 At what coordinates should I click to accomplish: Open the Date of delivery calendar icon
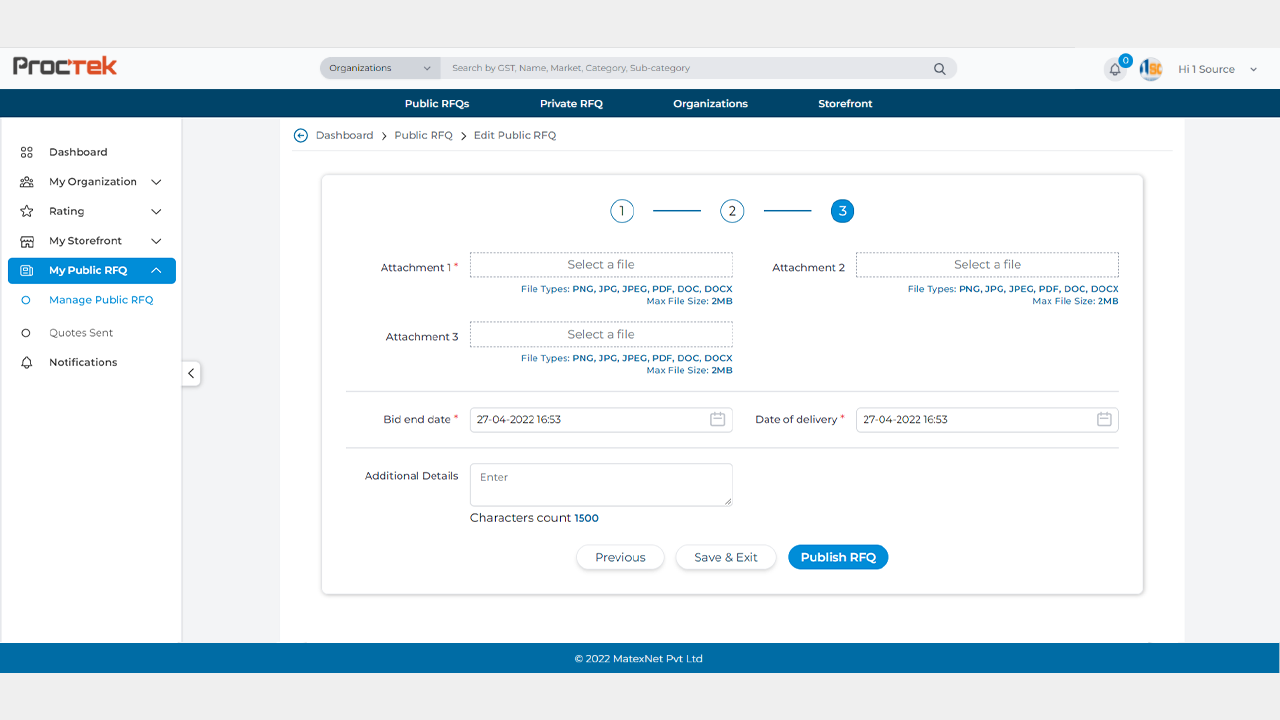1103,420
